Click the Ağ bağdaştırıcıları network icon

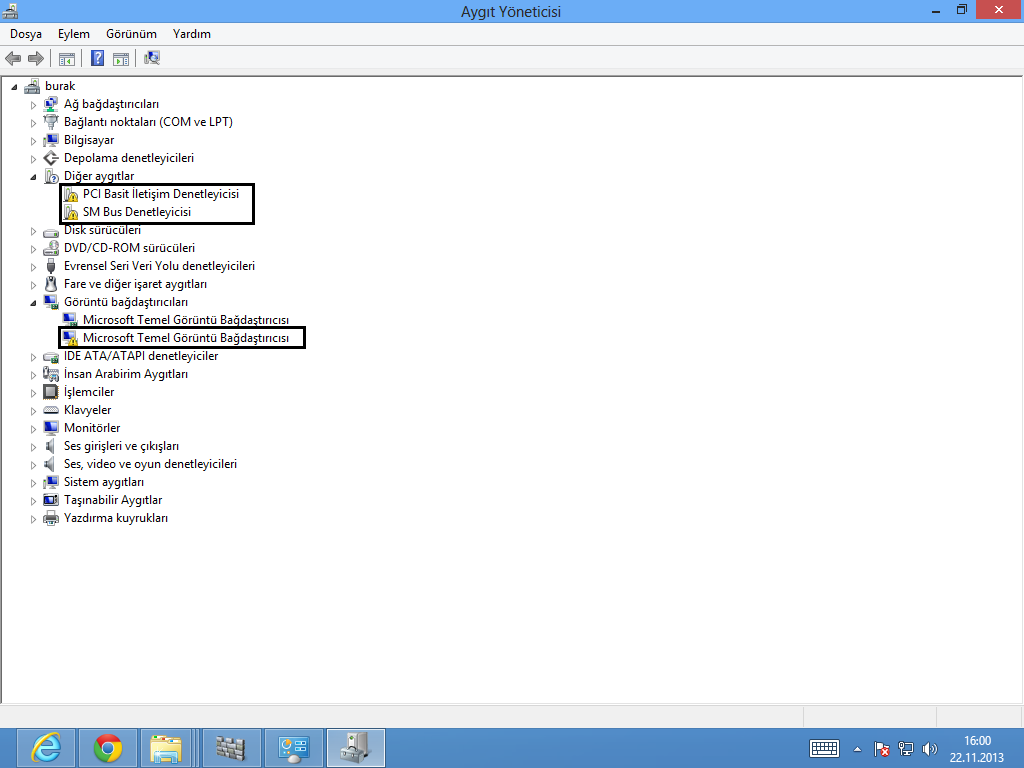point(50,104)
